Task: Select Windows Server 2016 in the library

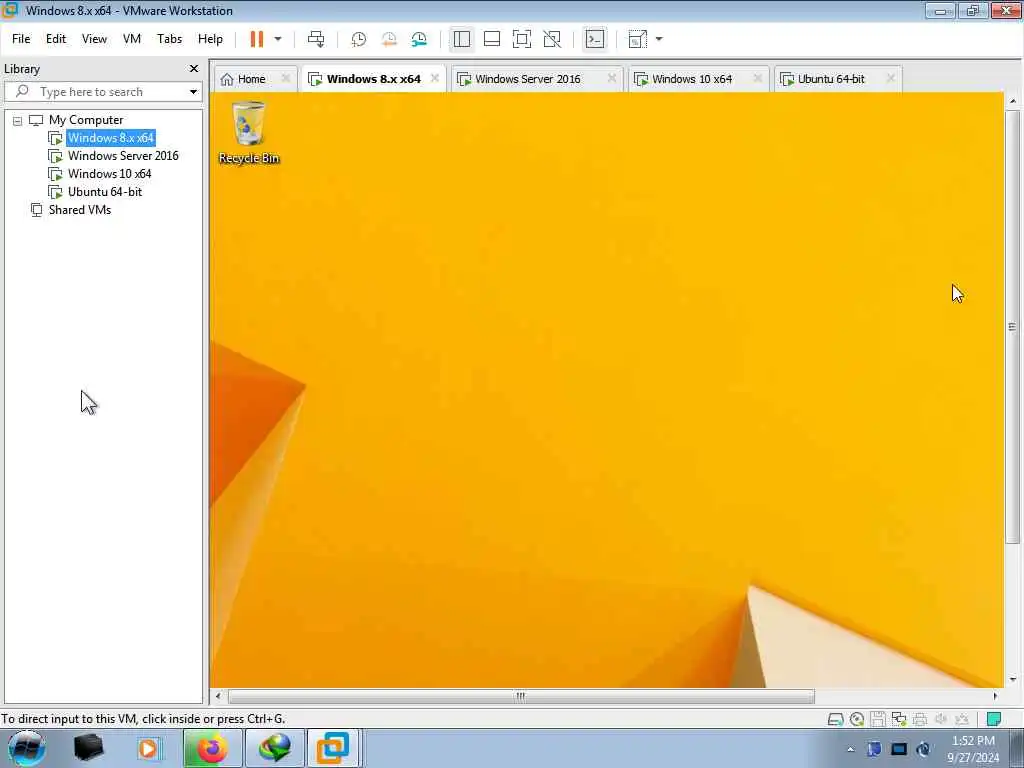Action: [123, 156]
